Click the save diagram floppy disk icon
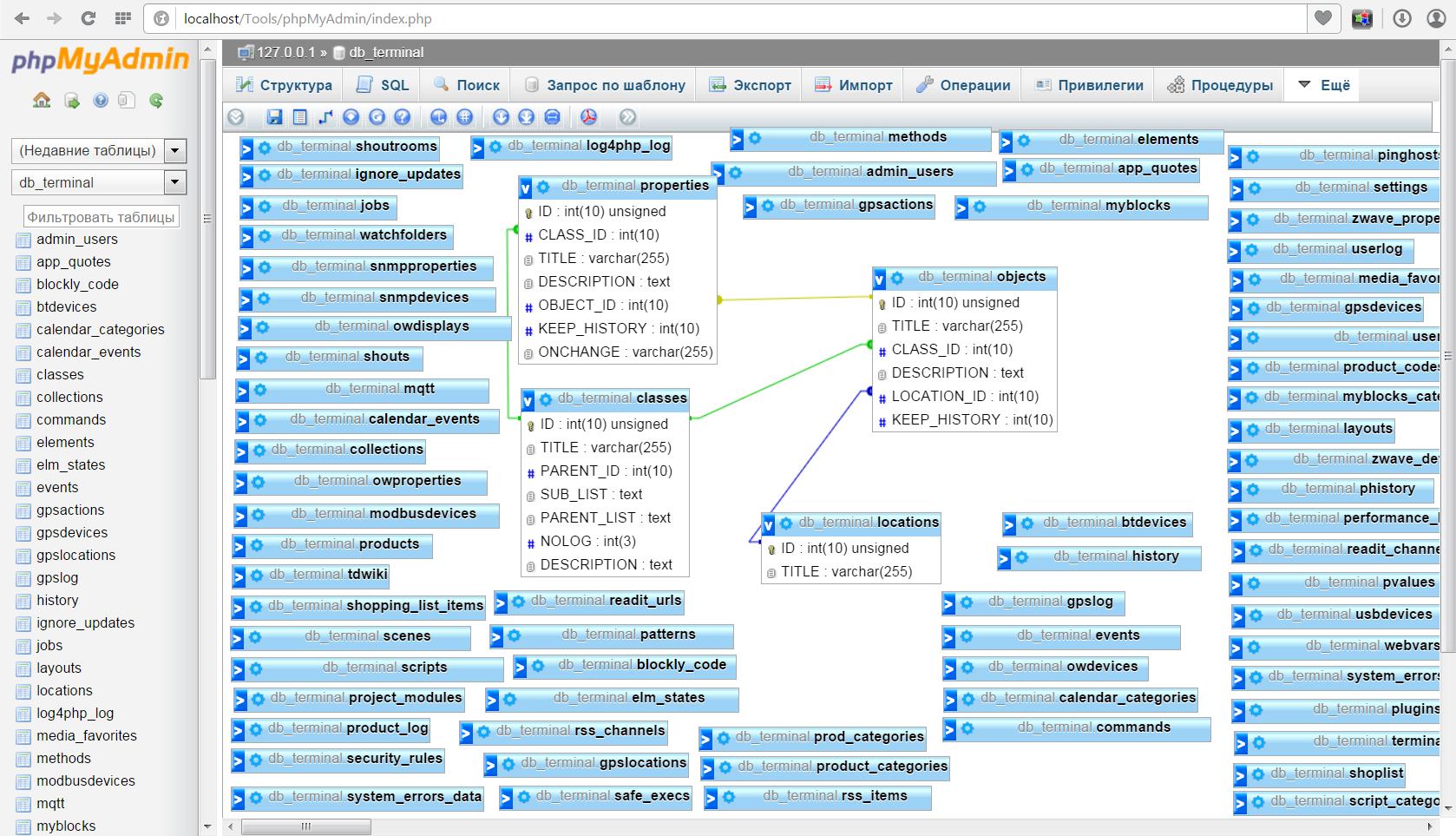 [274, 117]
